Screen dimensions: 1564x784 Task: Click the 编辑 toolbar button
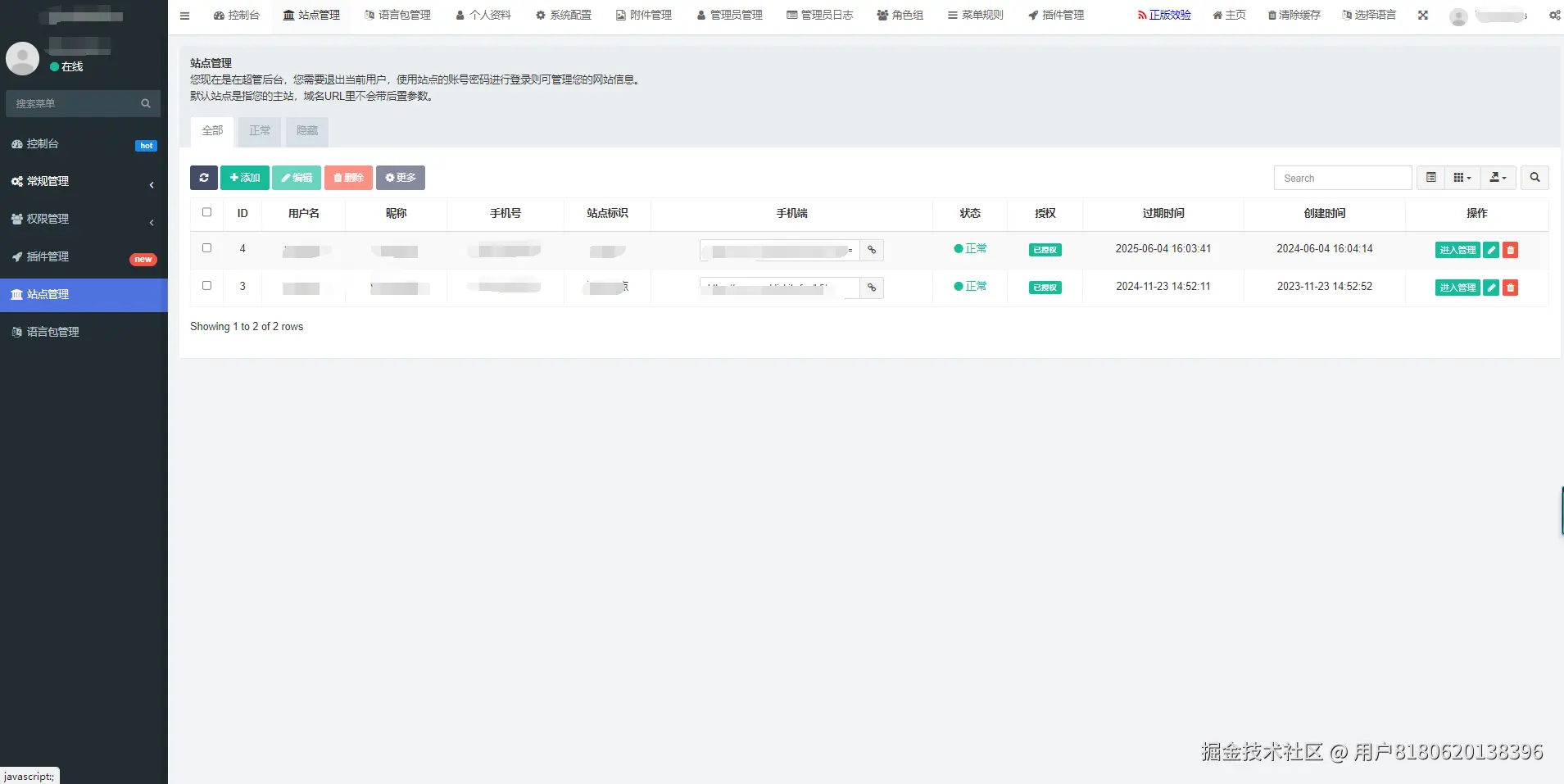297,178
